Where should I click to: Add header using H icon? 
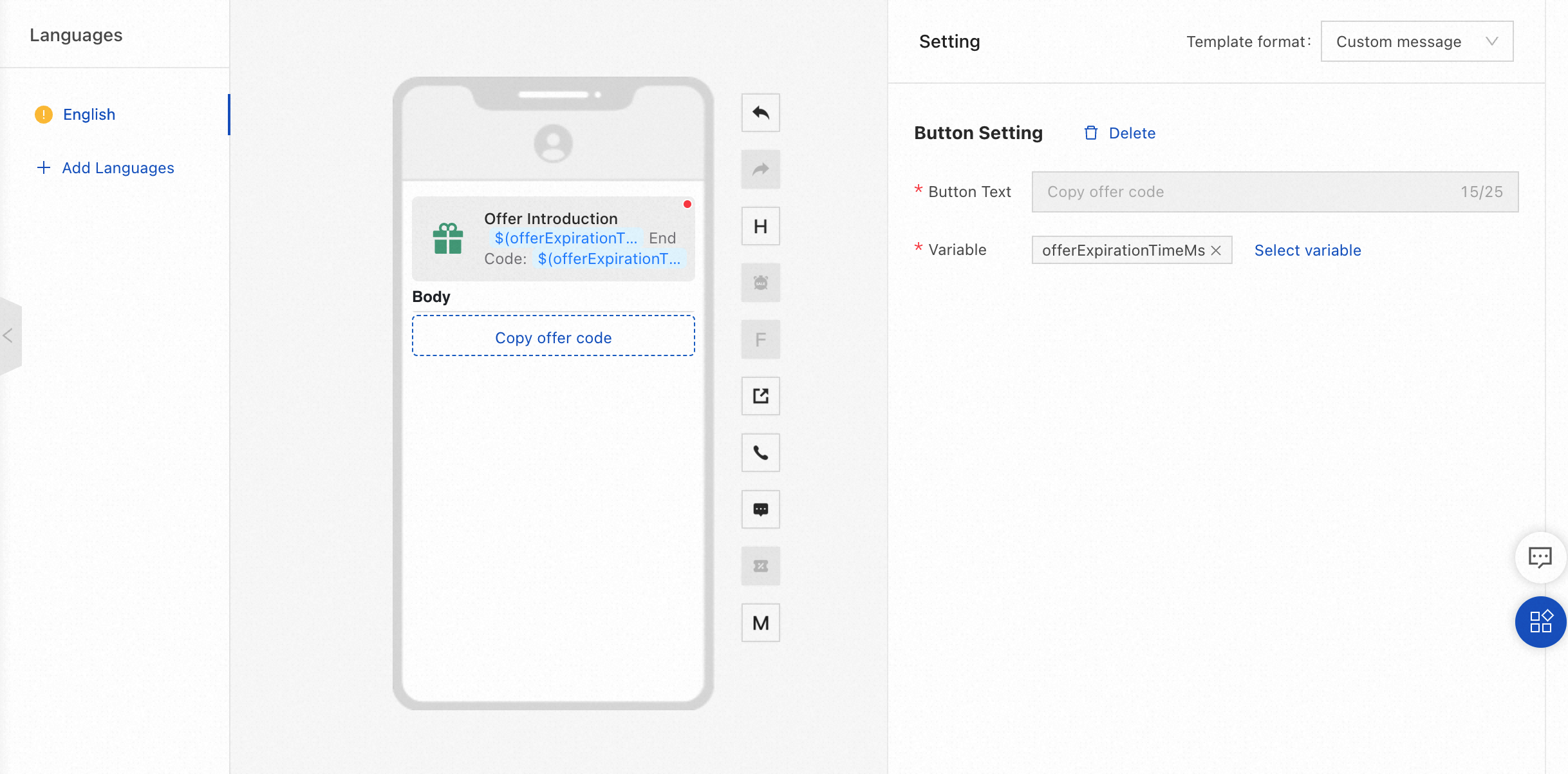[x=760, y=226]
